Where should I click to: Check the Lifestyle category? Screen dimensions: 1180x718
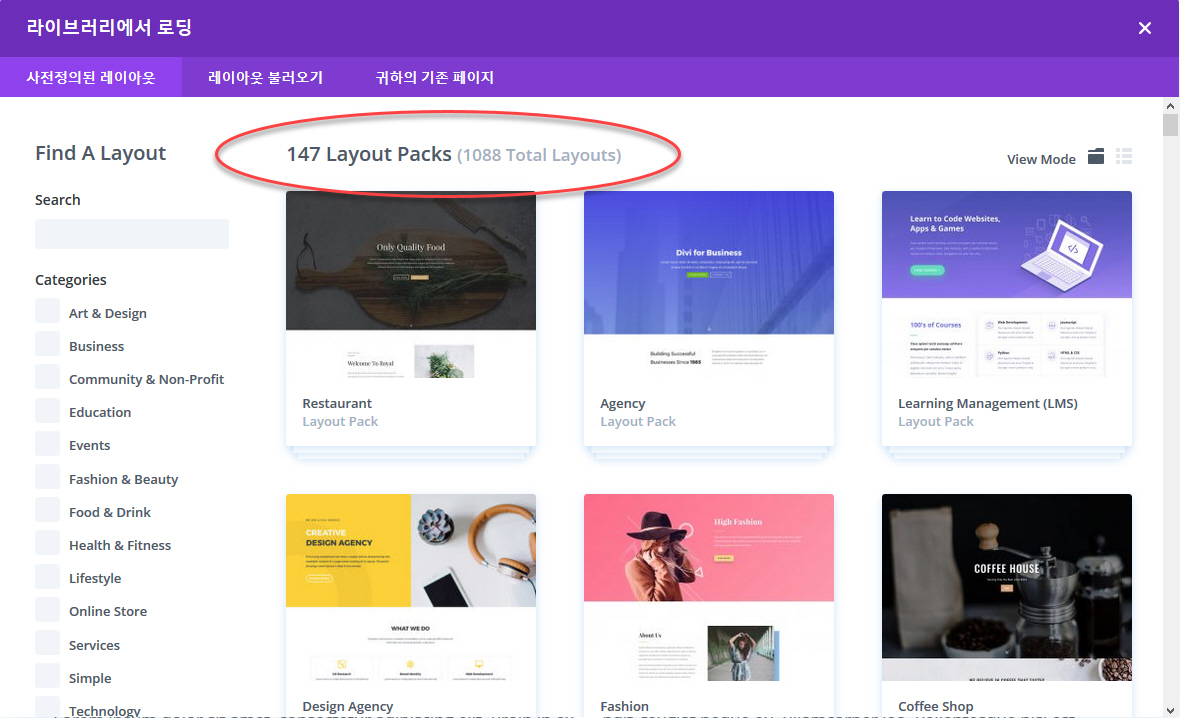(x=47, y=576)
